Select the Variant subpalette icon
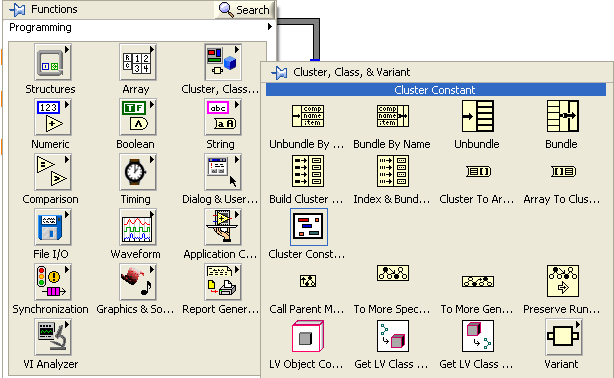 (563, 336)
